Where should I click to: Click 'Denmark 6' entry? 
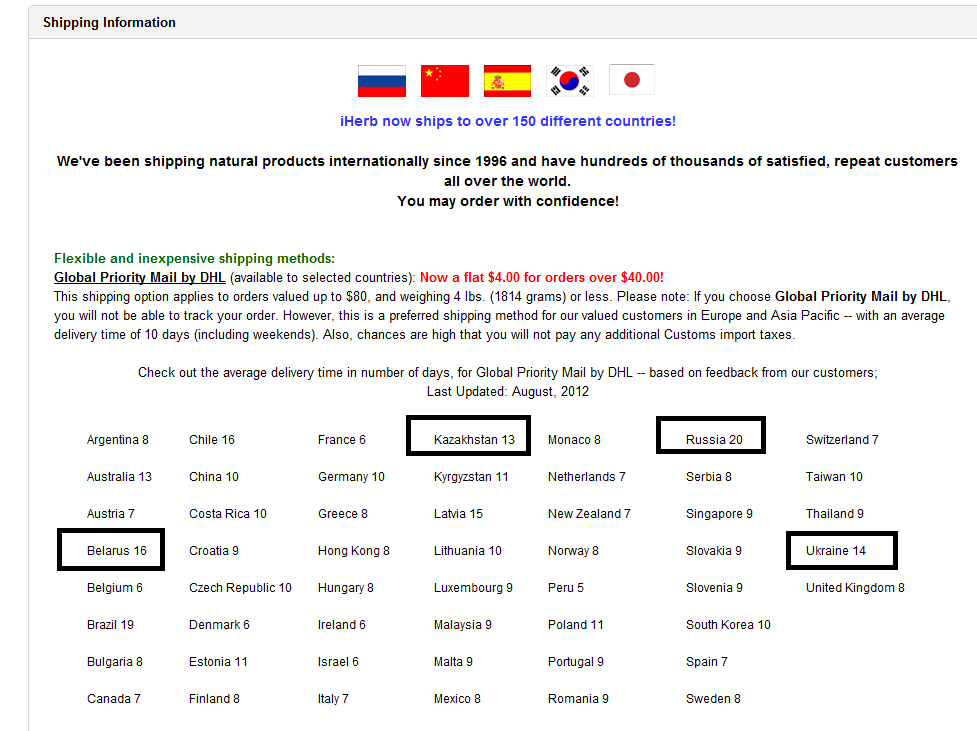(x=219, y=625)
